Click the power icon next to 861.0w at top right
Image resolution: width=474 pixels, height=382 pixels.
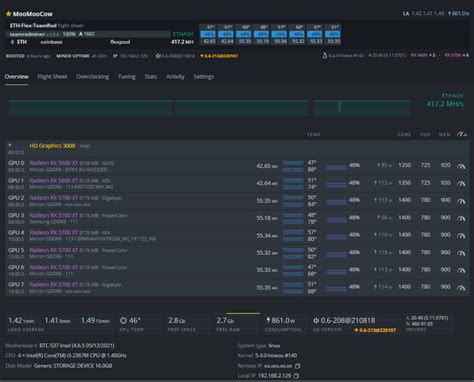click(450, 14)
